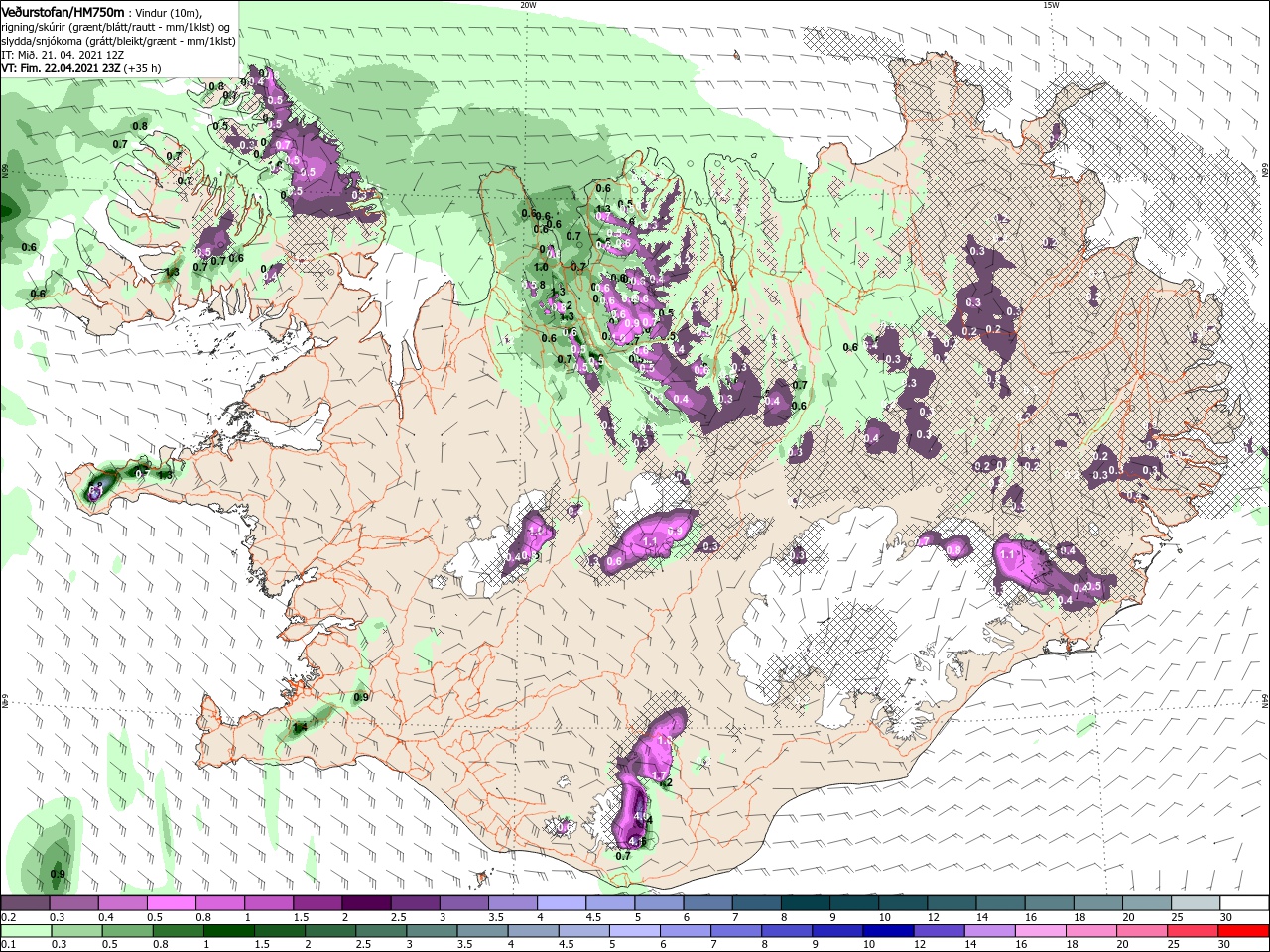Image resolution: width=1270 pixels, height=952 pixels.
Task: Click the 15W longitude label
Action: coord(1051,5)
